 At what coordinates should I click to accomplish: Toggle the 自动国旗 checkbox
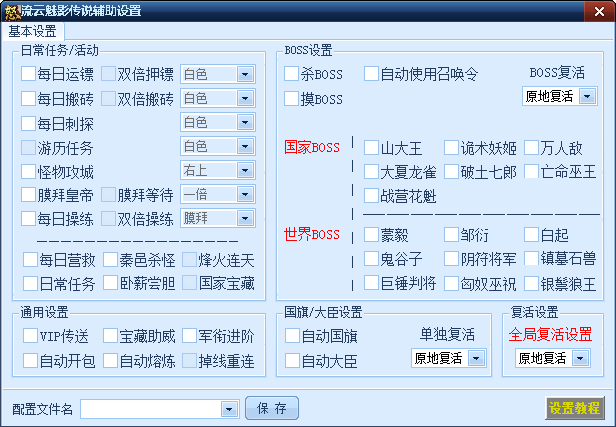292,335
